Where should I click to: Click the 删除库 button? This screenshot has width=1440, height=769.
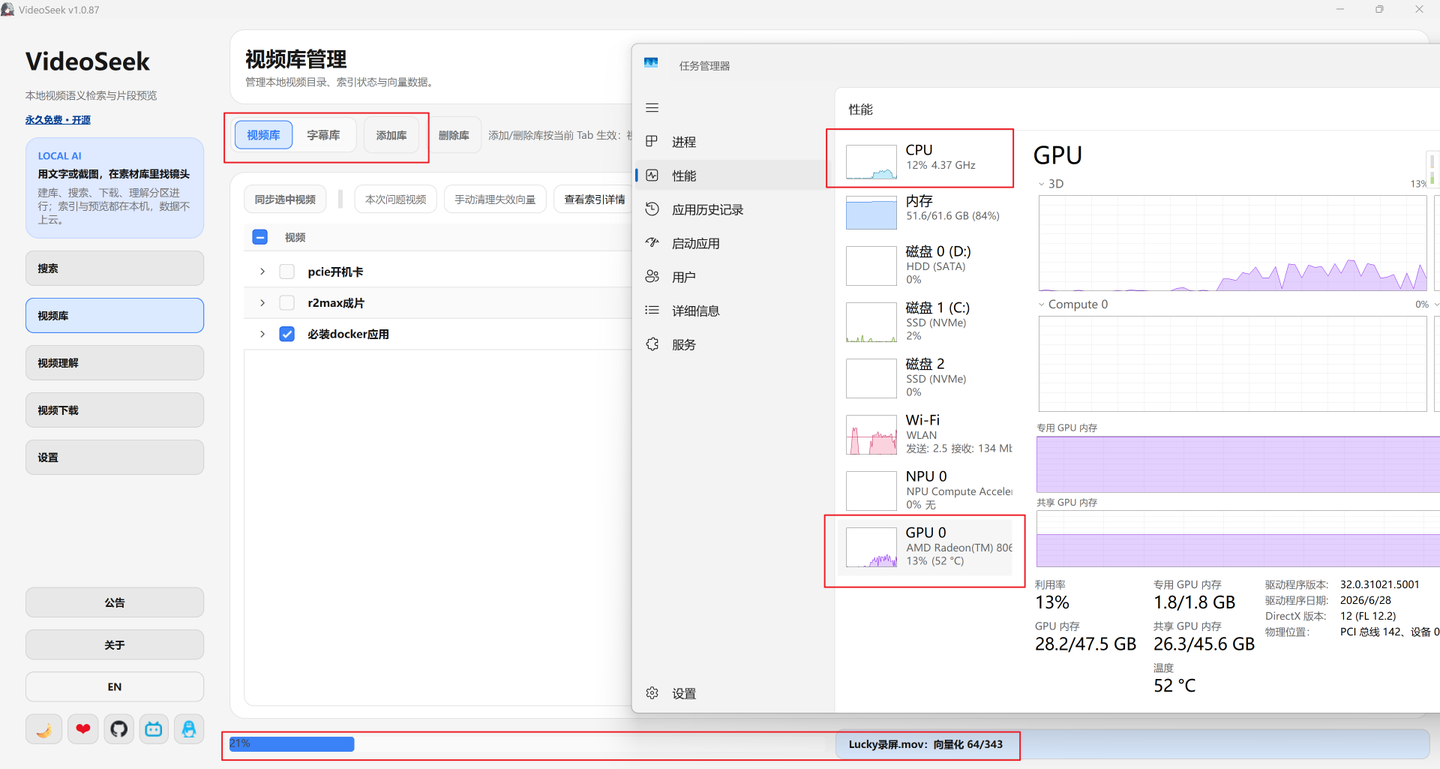coord(454,135)
